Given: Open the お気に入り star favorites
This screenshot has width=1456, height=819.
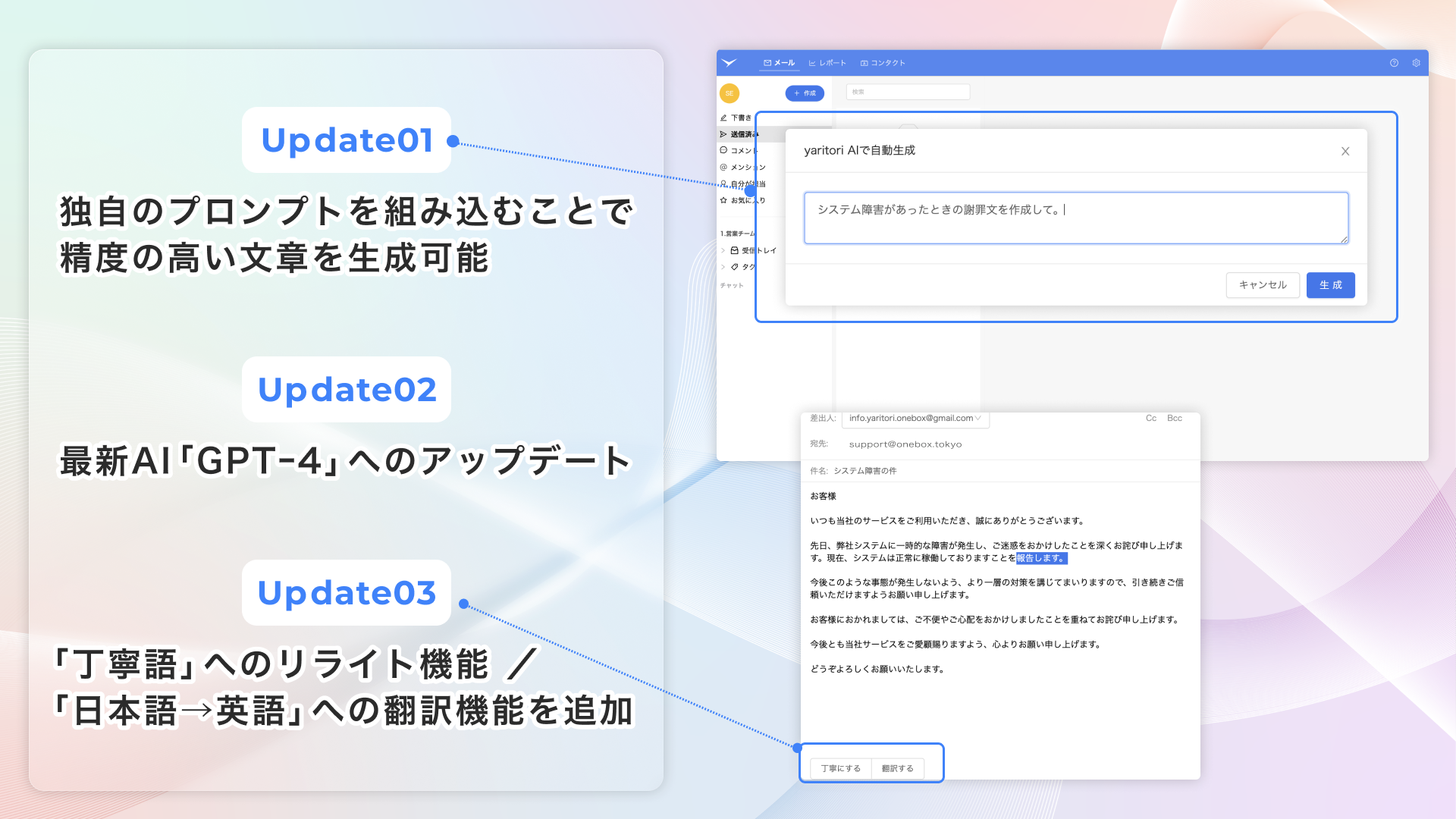Looking at the screenshot, I should 723,200.
